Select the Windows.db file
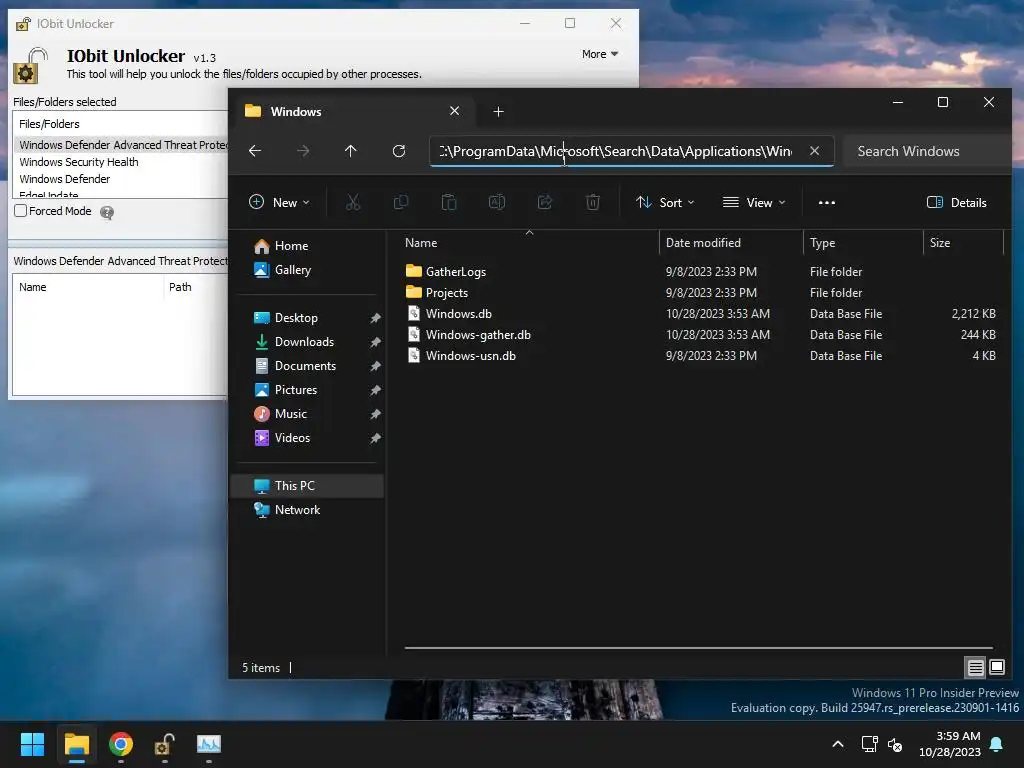The width and height of the screenshot is (1024, 768). click(x=458, y=313)
